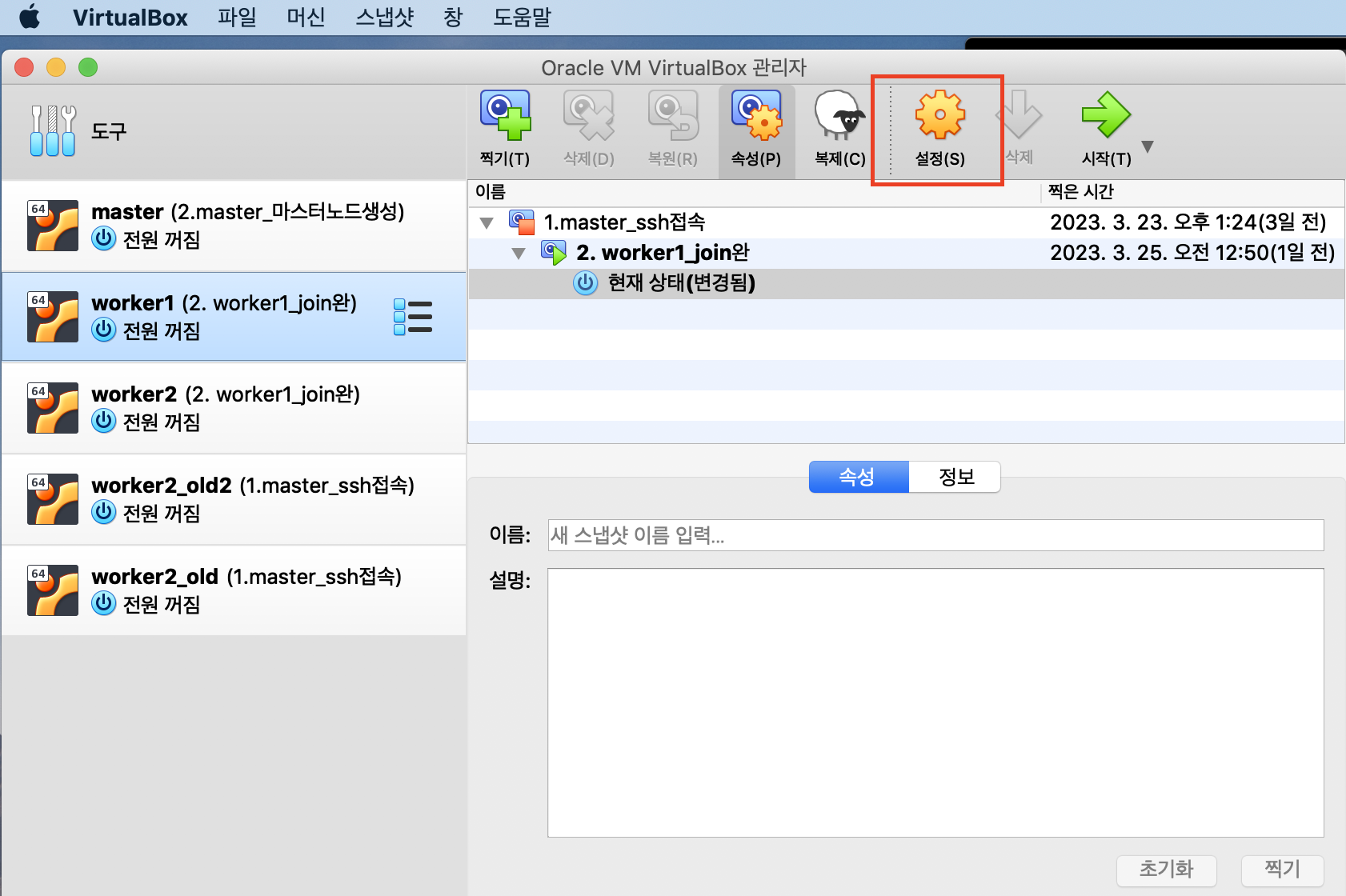The image size is (1346, 896).
Task: Click the Delete snapshot 삭제(D) toolbar icon
Action: point(589,129)
